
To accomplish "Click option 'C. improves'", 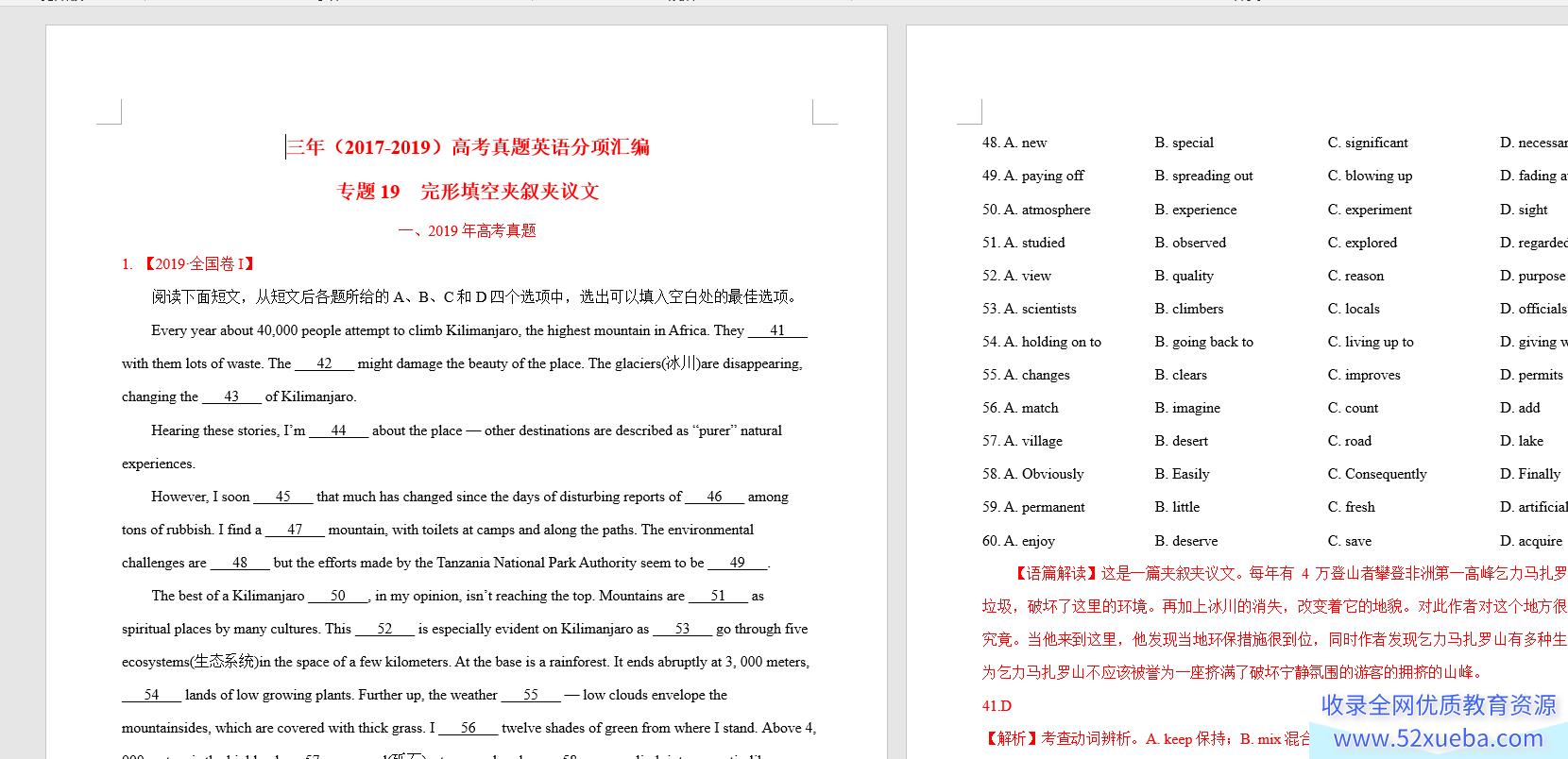I will [1364, 375].
